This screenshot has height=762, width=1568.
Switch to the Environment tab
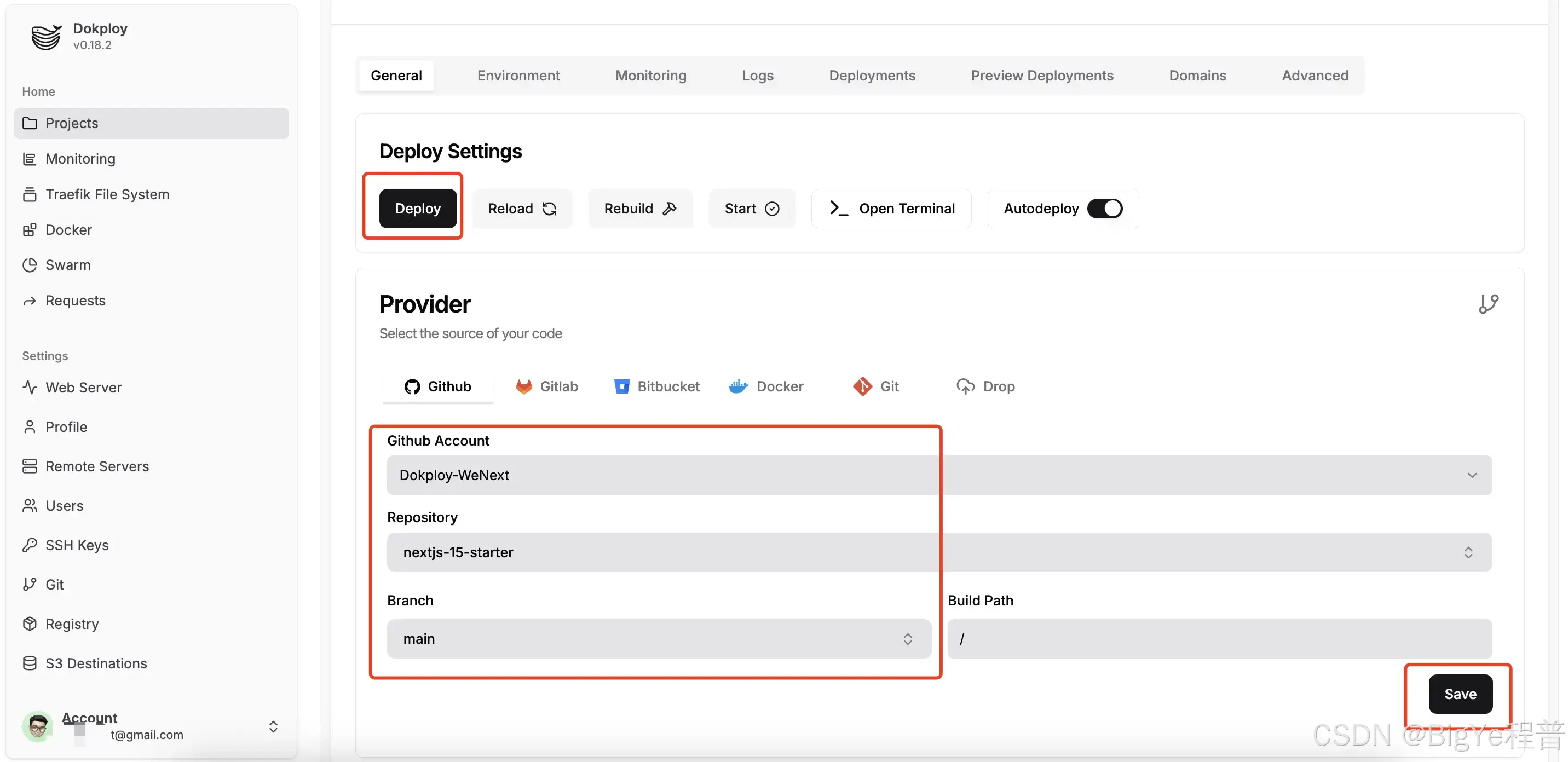518,76
